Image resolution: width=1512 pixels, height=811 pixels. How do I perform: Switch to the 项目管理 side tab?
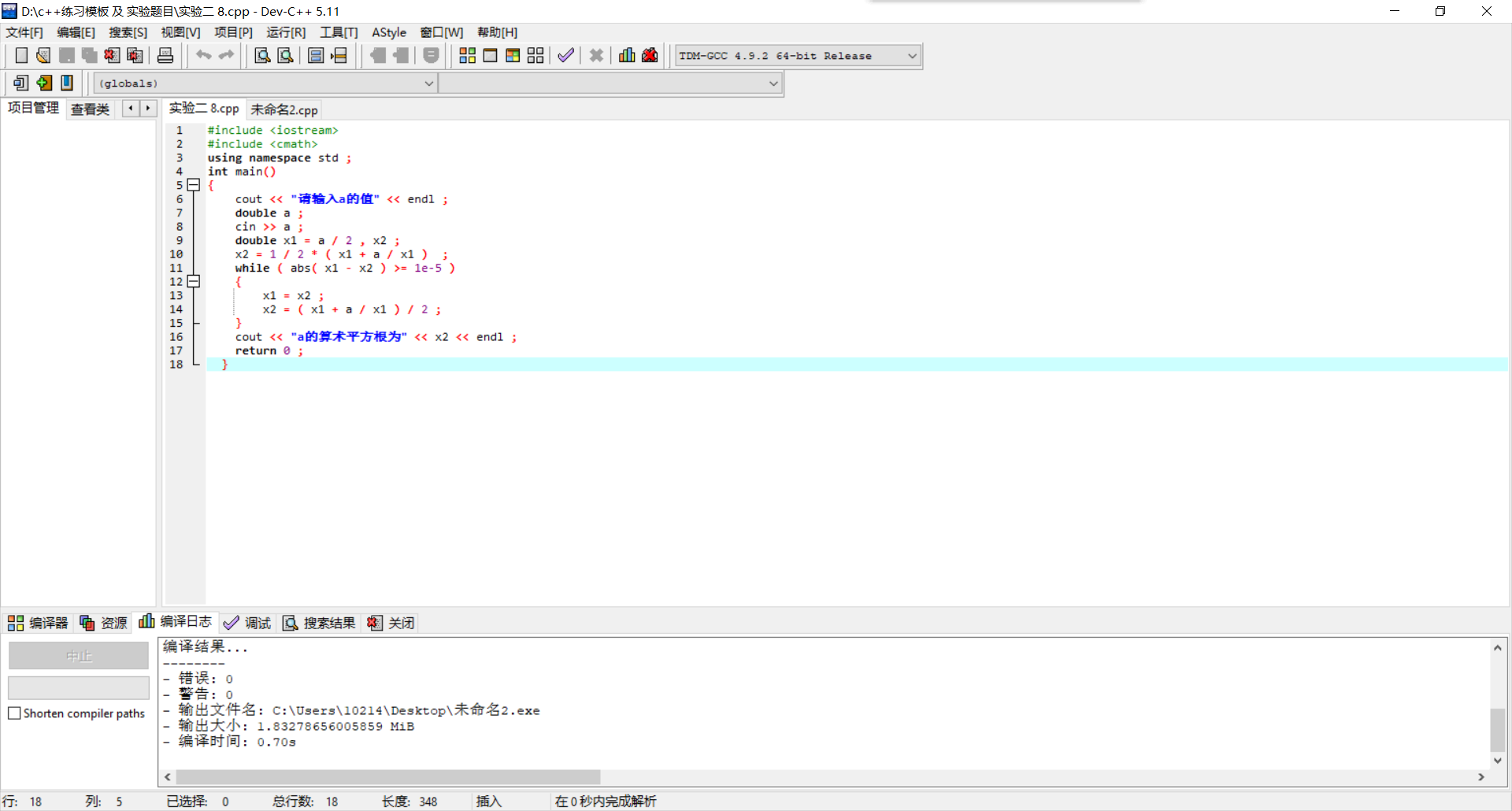pyautogui.click(x=33, y=108)
